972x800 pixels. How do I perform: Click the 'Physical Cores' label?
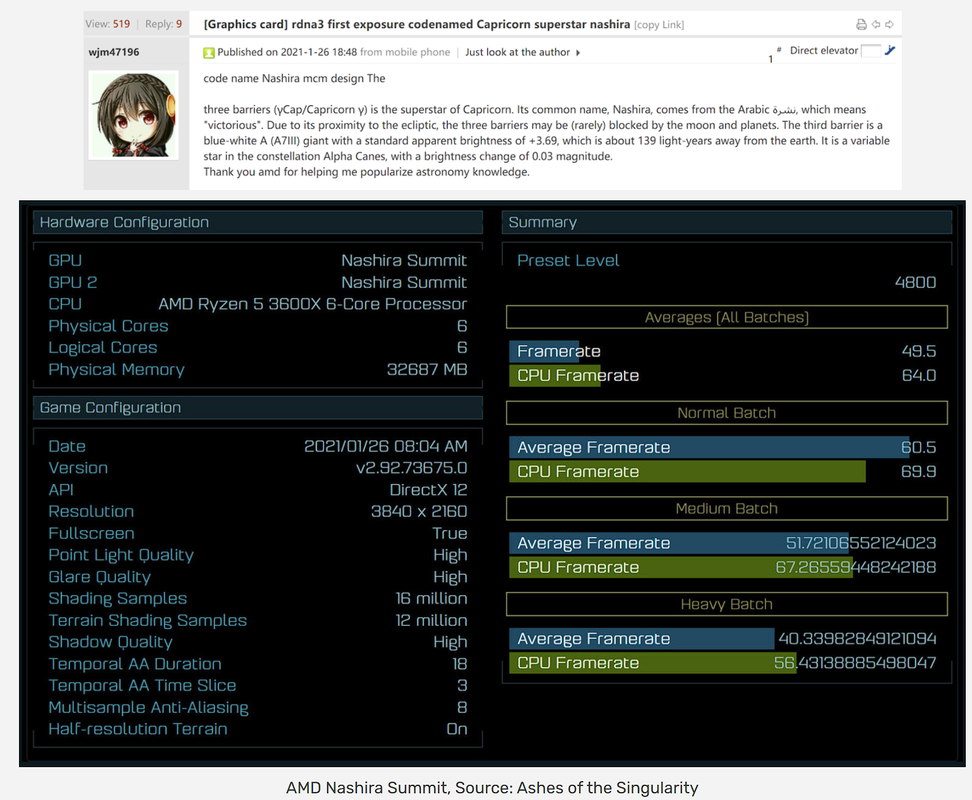[108, 326]
